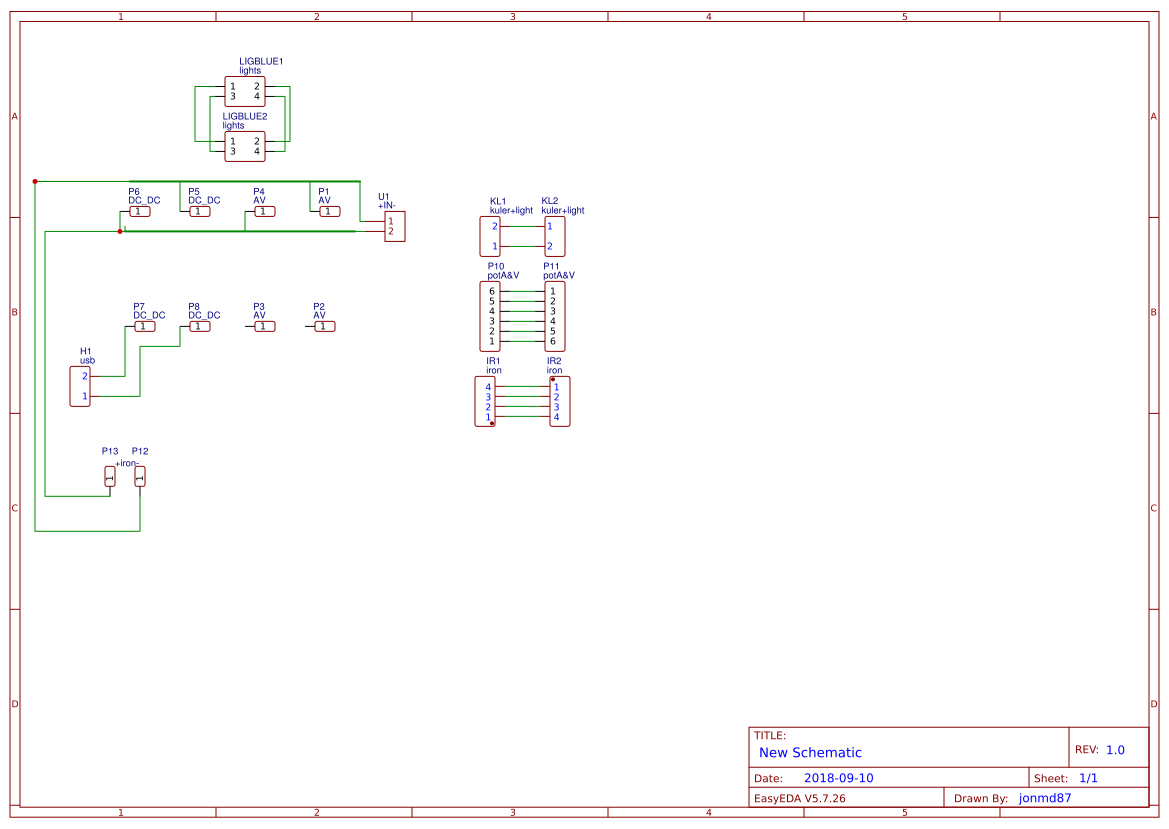
Task: Select the LIGBLUE1 lights component symbol
Action: [x=247, y=91]
